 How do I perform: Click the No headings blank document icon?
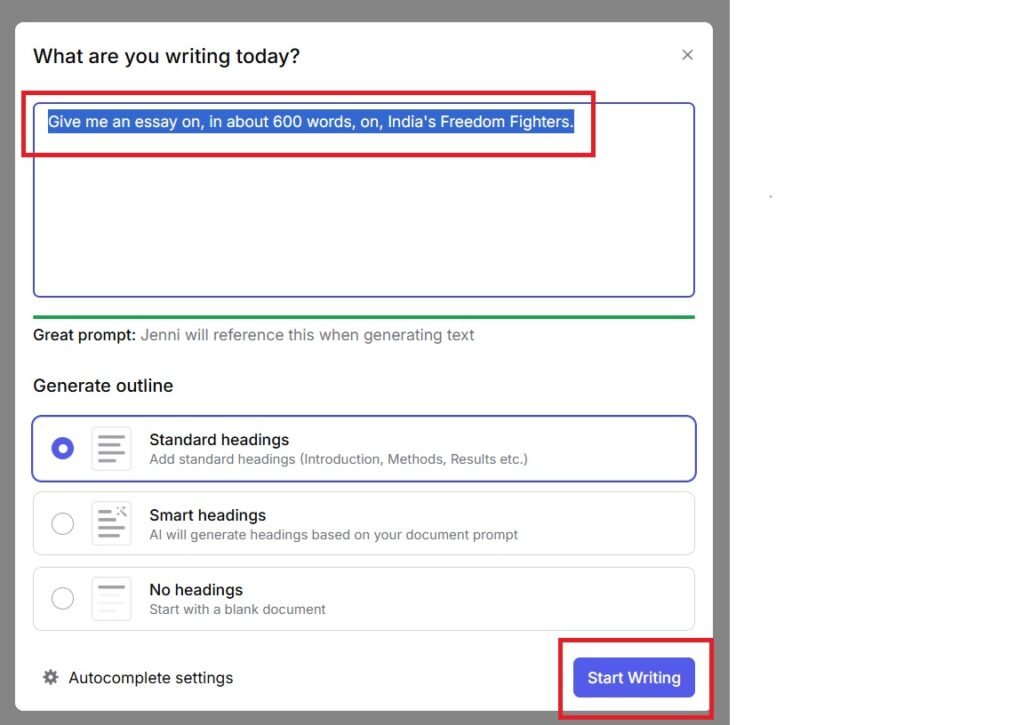pos(111,597)
